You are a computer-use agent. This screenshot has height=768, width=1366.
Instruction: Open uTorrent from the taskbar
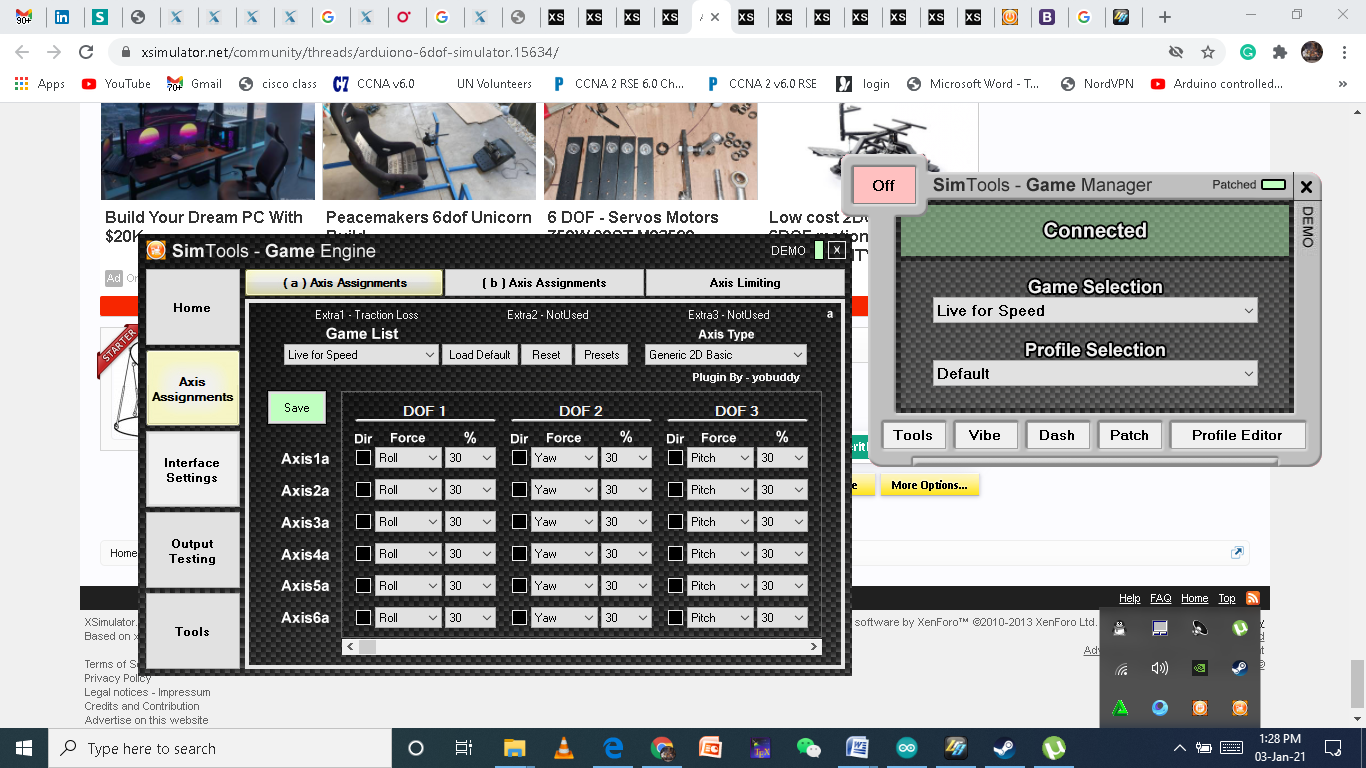pyautogui.click(x=1053, y=748)
